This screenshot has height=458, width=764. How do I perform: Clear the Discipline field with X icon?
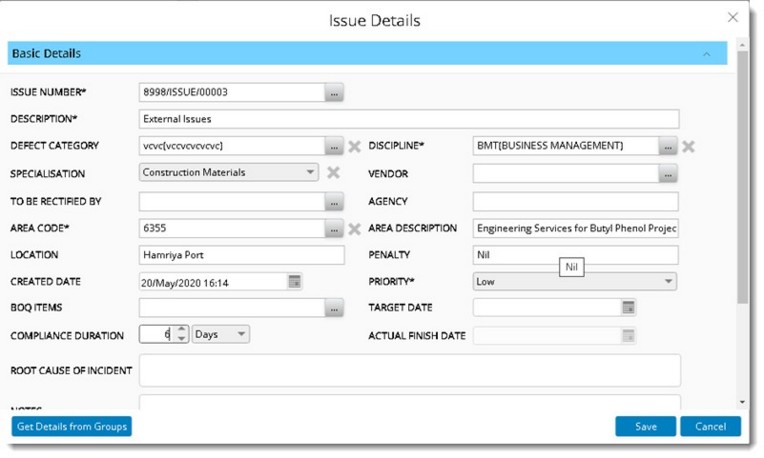[x=689, y=147]
